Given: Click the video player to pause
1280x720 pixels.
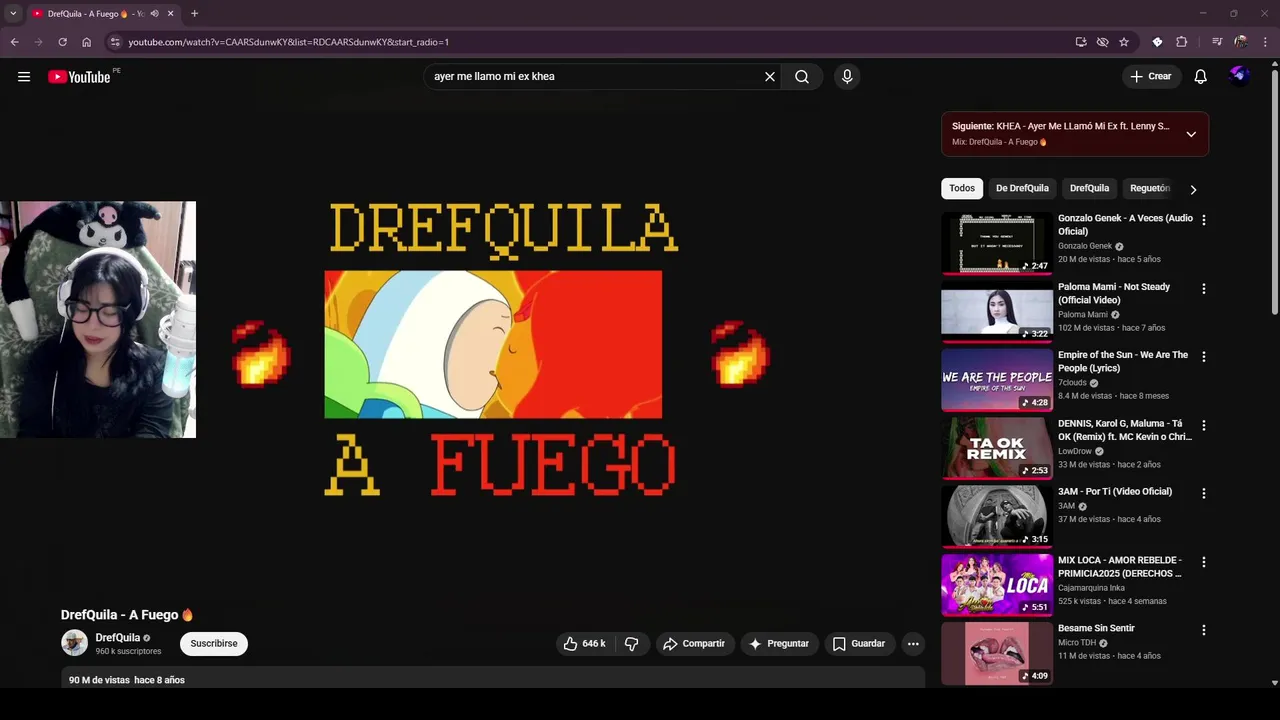Looking at the screenshot, I should (x=492, y=350).
